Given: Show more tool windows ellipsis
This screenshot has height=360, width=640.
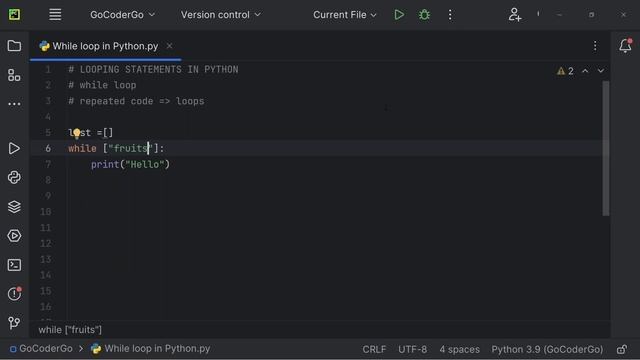Looking at the screenshot, I should click(x=14, y=104).
